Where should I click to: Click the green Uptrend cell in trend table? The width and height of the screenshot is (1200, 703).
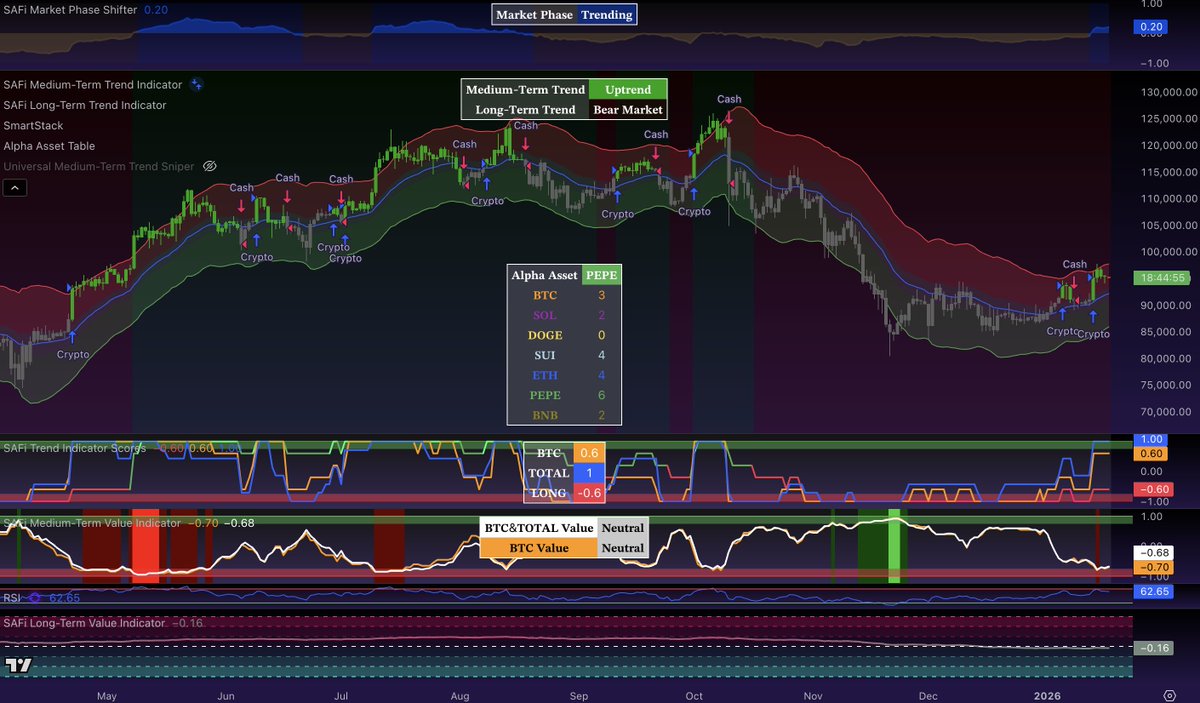pos(627,90)
